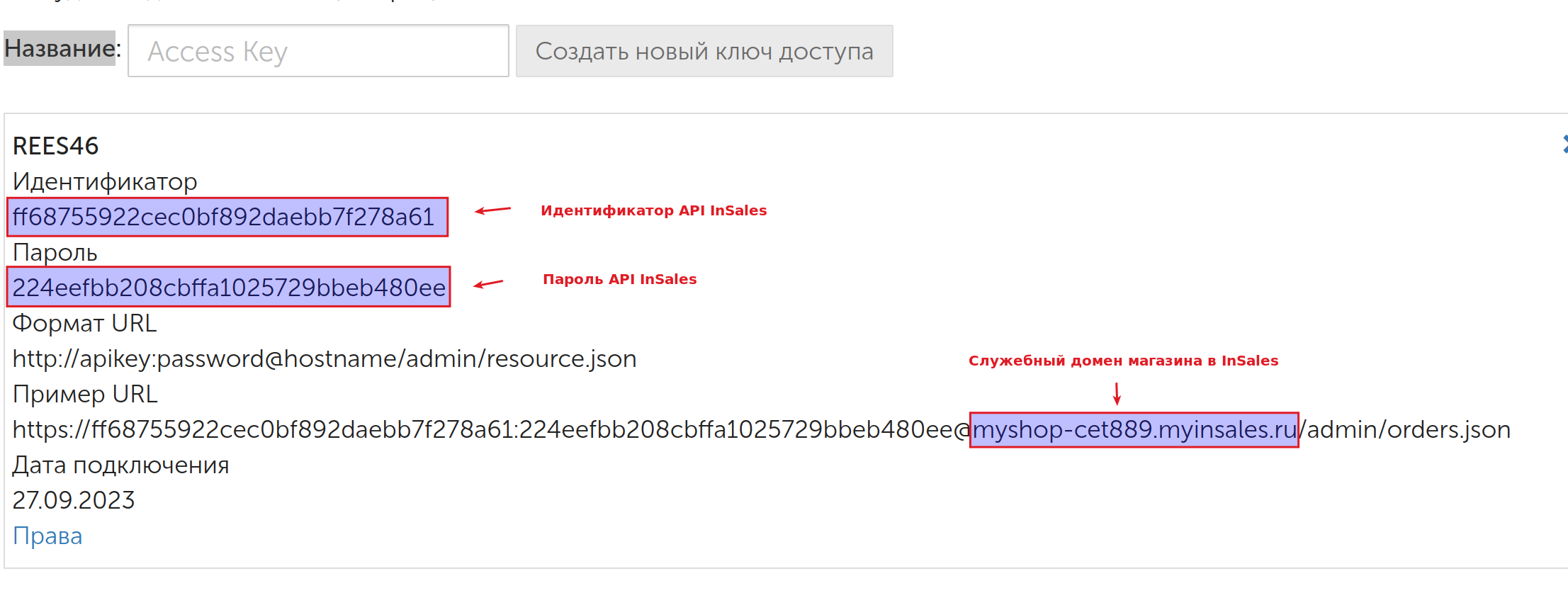
Task: Click the 'Дата подключения' label
Action: tap(120, 465)
